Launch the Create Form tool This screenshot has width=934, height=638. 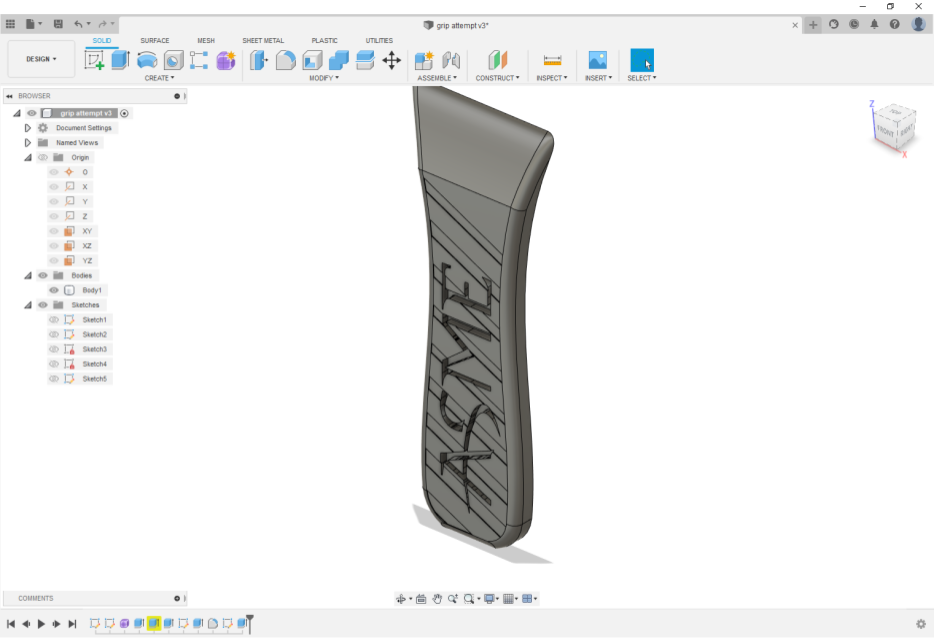[224, 61]
